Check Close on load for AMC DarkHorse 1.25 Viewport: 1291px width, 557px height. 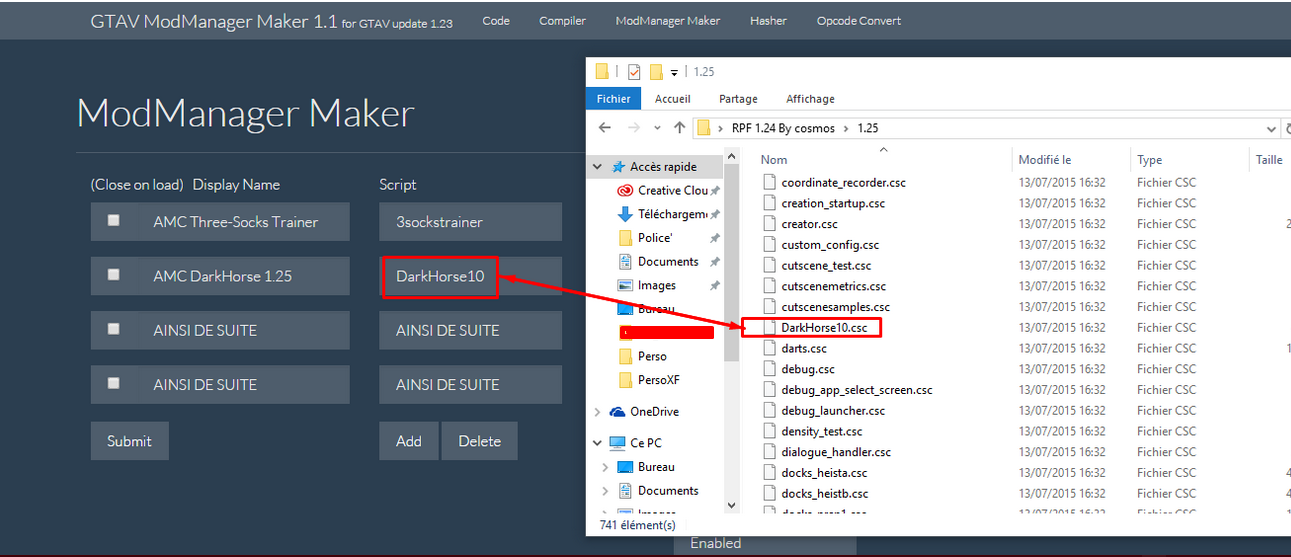tap(113, 274)
